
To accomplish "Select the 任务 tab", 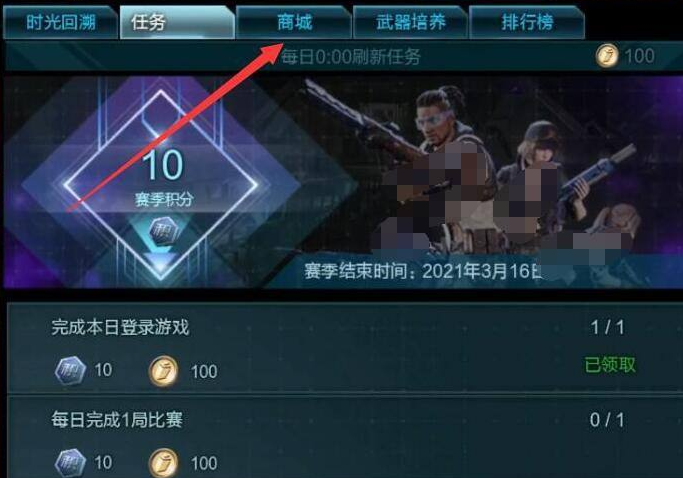I will click(x=177, y=22).
